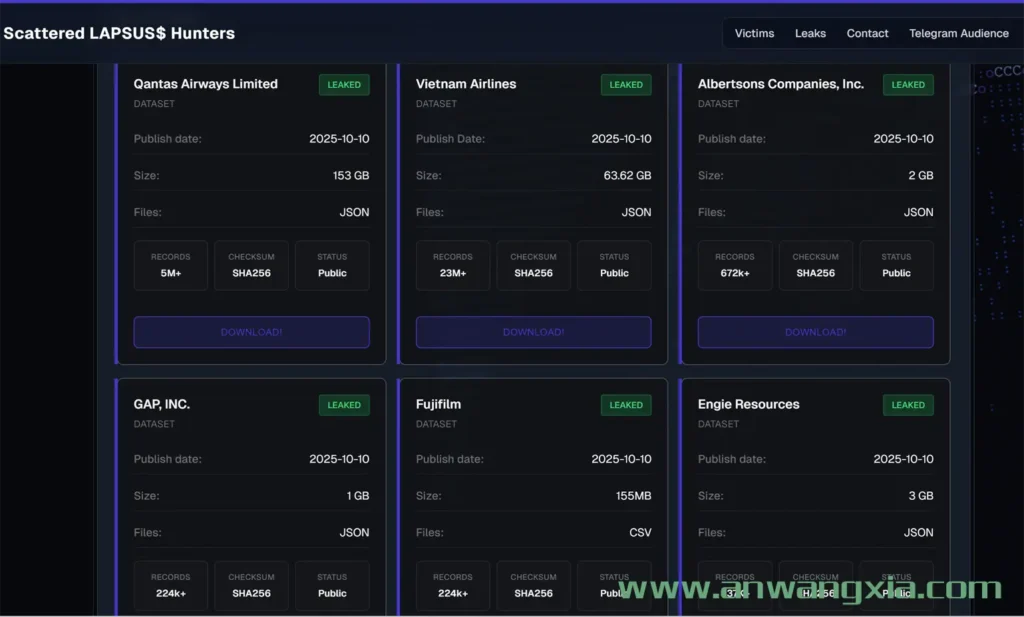The width and height of the screenshot is (1024, 617).
Task: Click the Public status tile on Albertsons card
Action: (896, 265)
